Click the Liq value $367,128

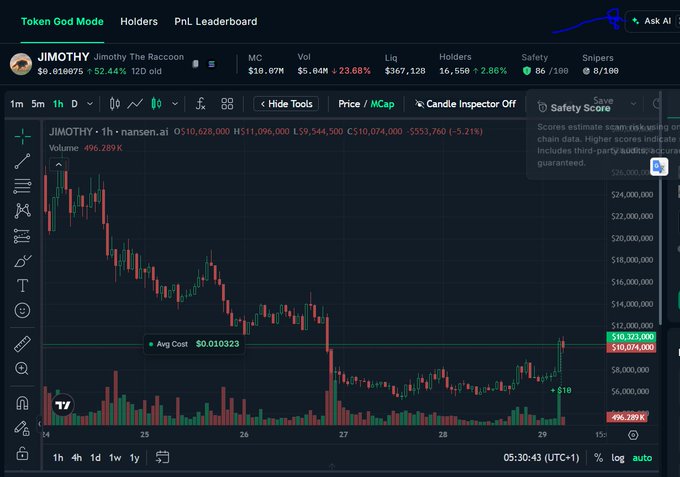point(405,71)
